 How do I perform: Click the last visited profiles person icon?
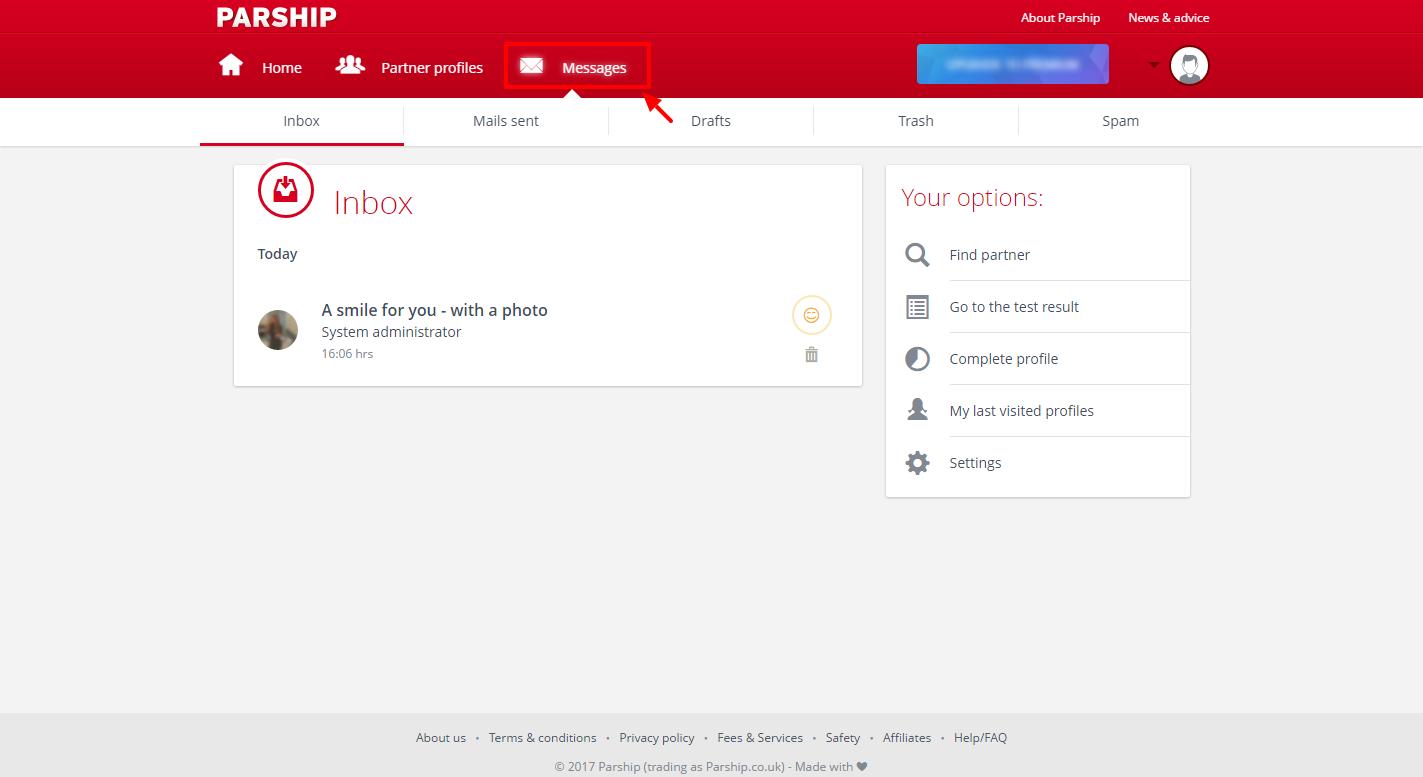pos(917,411)
